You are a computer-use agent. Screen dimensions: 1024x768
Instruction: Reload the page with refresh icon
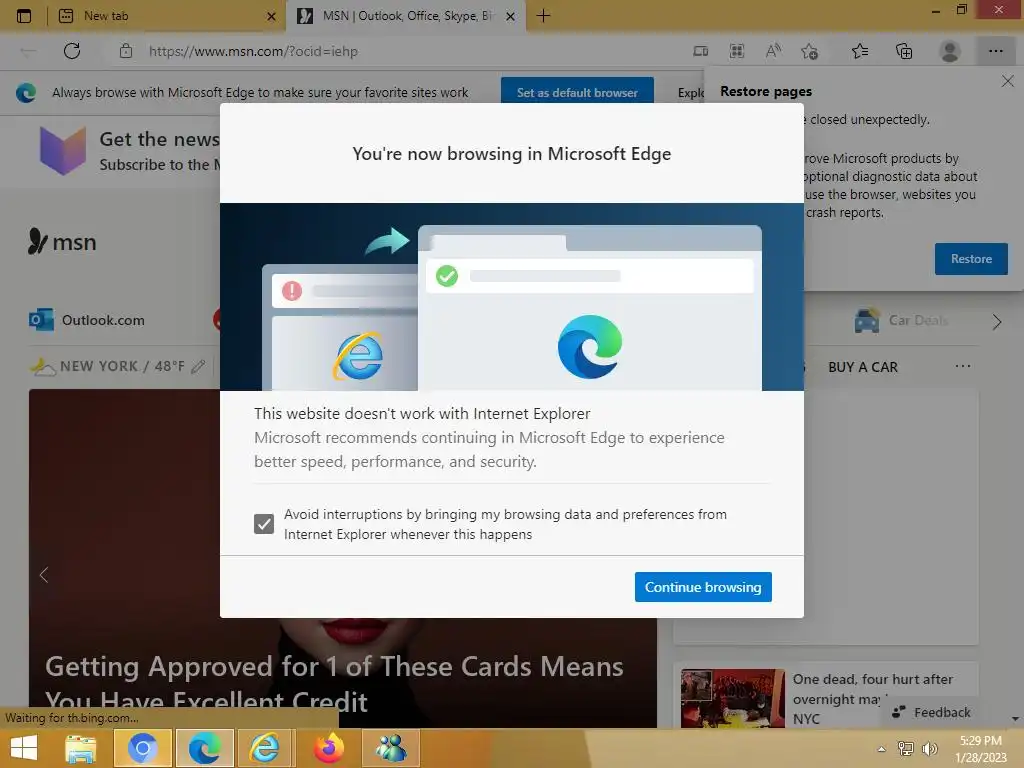(x=72, y=51)
